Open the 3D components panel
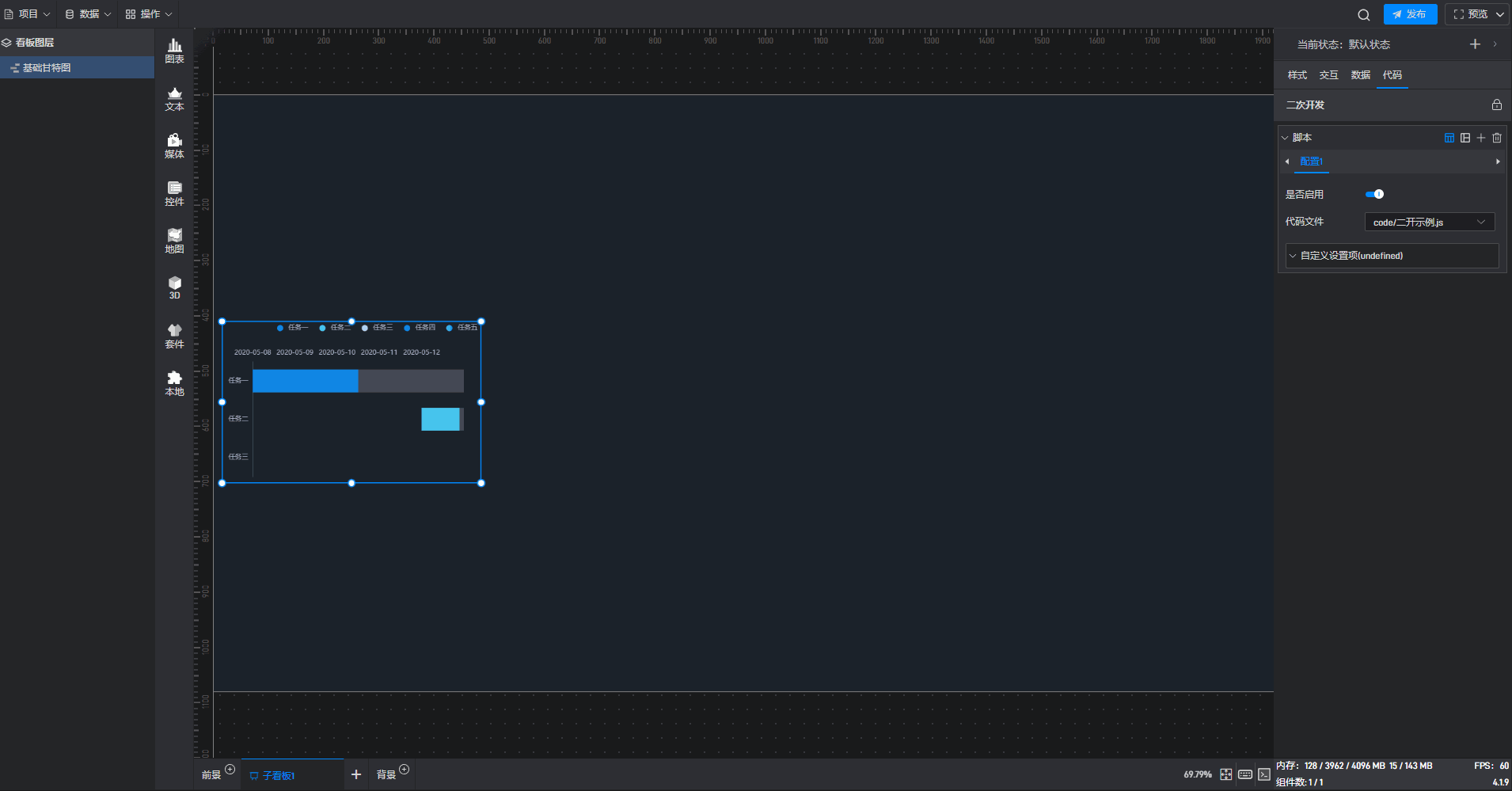Viewport: 1512px width, 791px height. (174, 287)
